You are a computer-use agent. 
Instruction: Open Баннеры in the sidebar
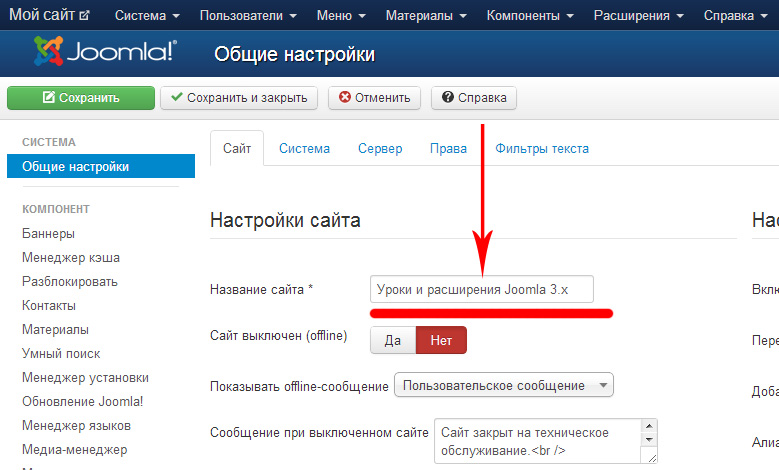(x=48, y=233)
